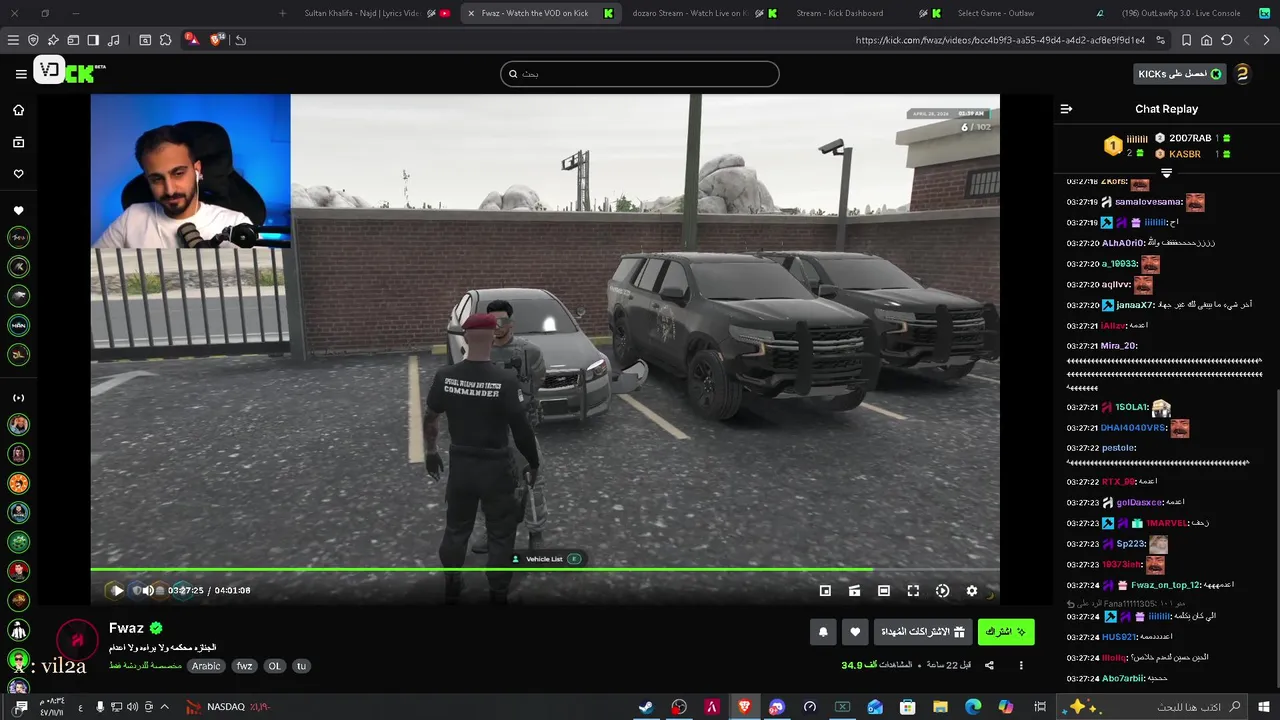Click username Fwaz_on_top_12 in chat

(x=1165, y=585)
